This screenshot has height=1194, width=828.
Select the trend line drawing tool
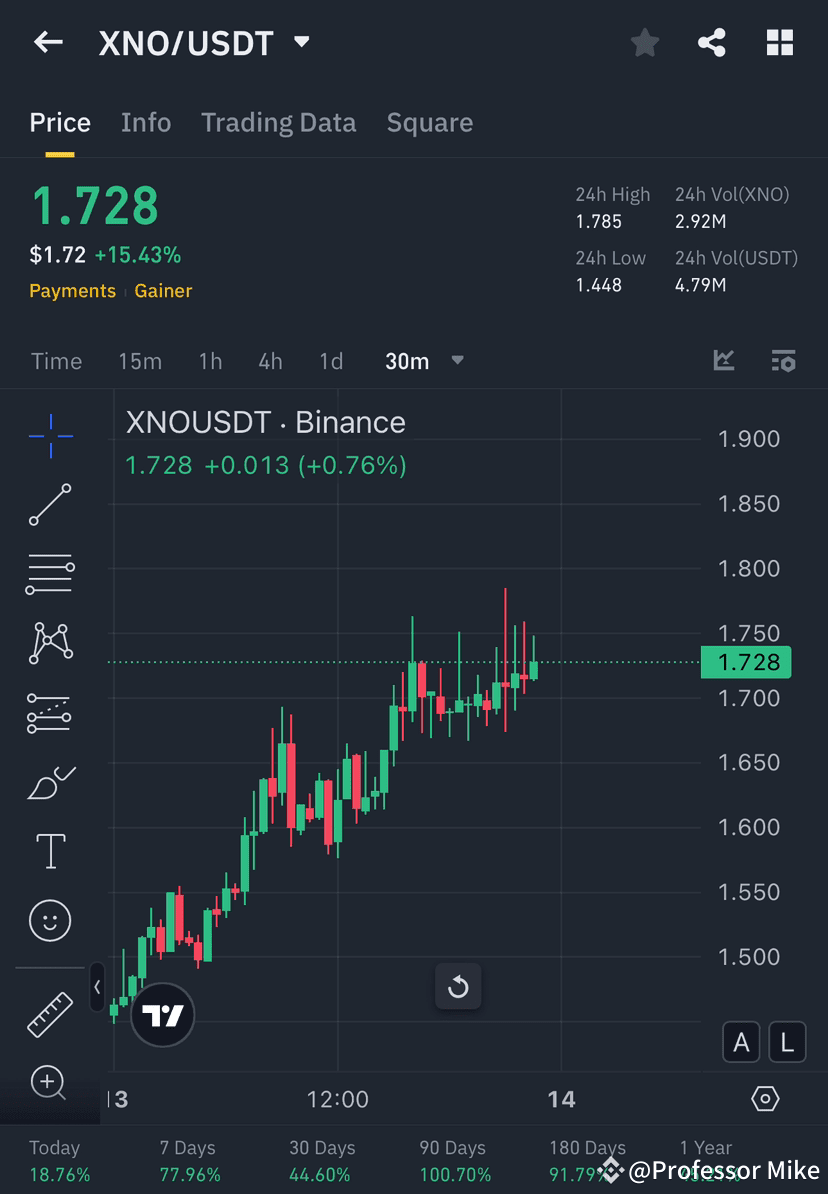50,505
